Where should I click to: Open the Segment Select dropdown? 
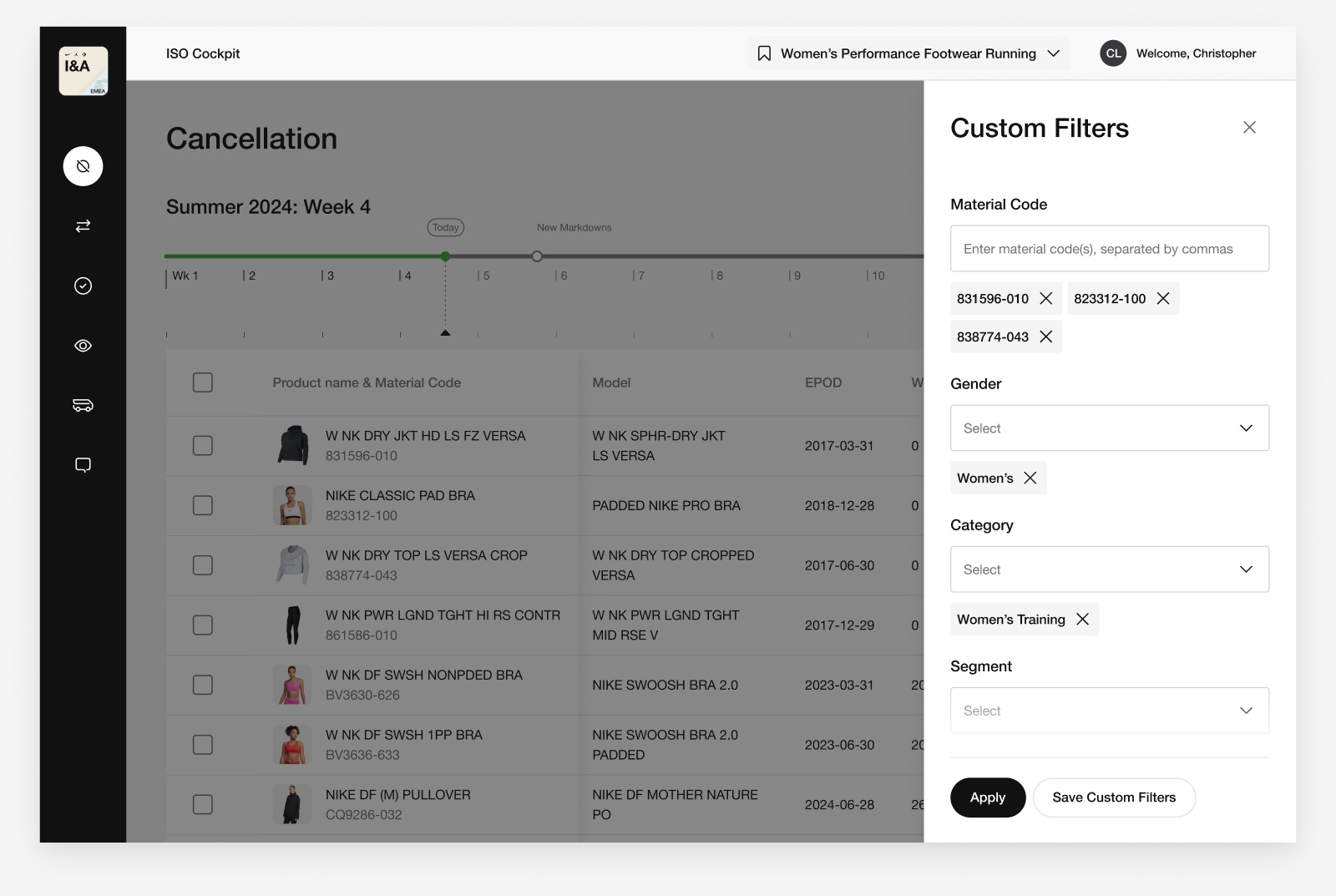1110,711
